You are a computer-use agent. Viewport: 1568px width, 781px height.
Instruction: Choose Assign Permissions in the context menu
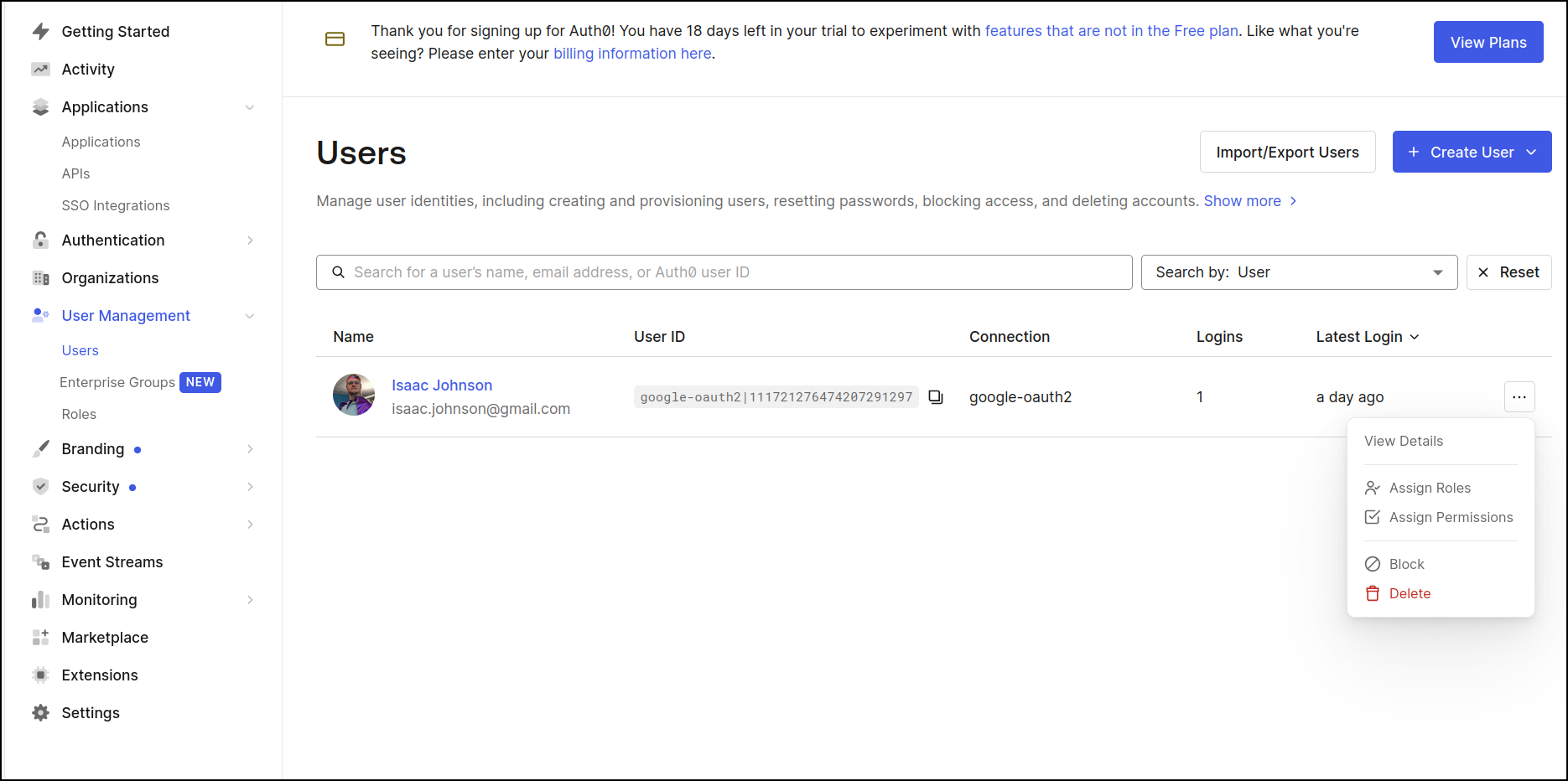coord(1451,517)
